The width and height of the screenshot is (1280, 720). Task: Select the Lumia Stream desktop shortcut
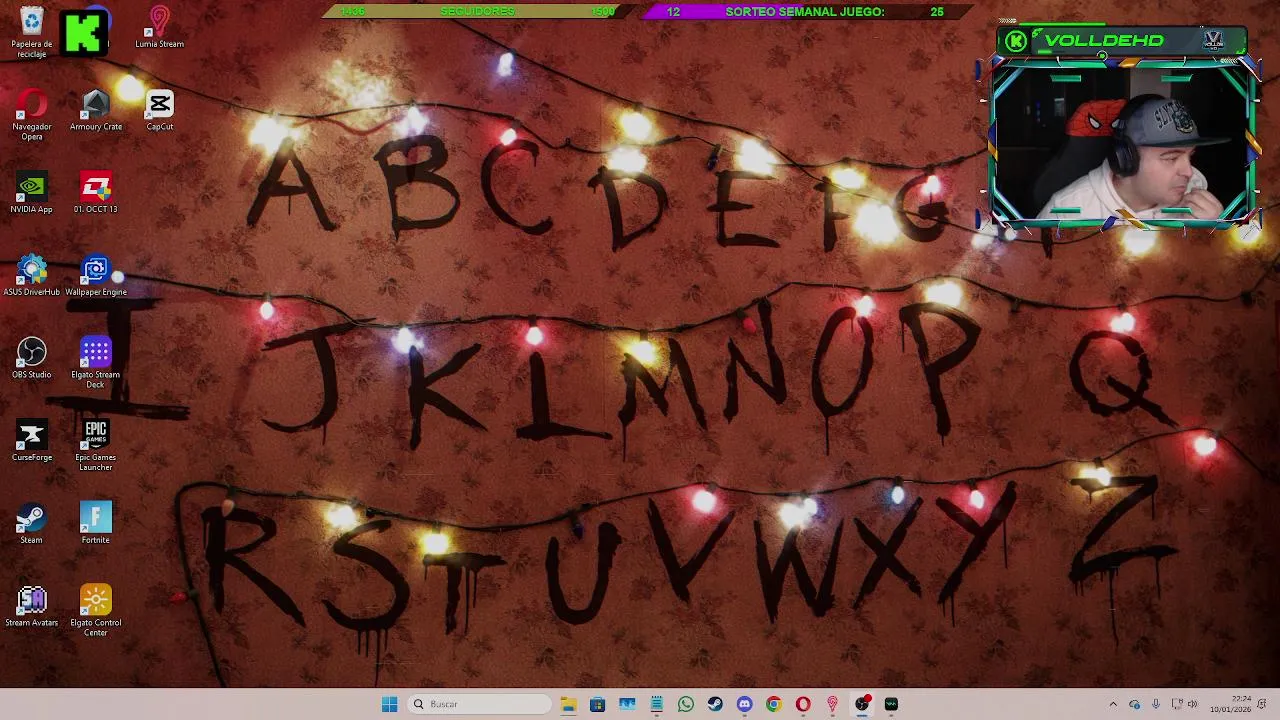(160, 28)
